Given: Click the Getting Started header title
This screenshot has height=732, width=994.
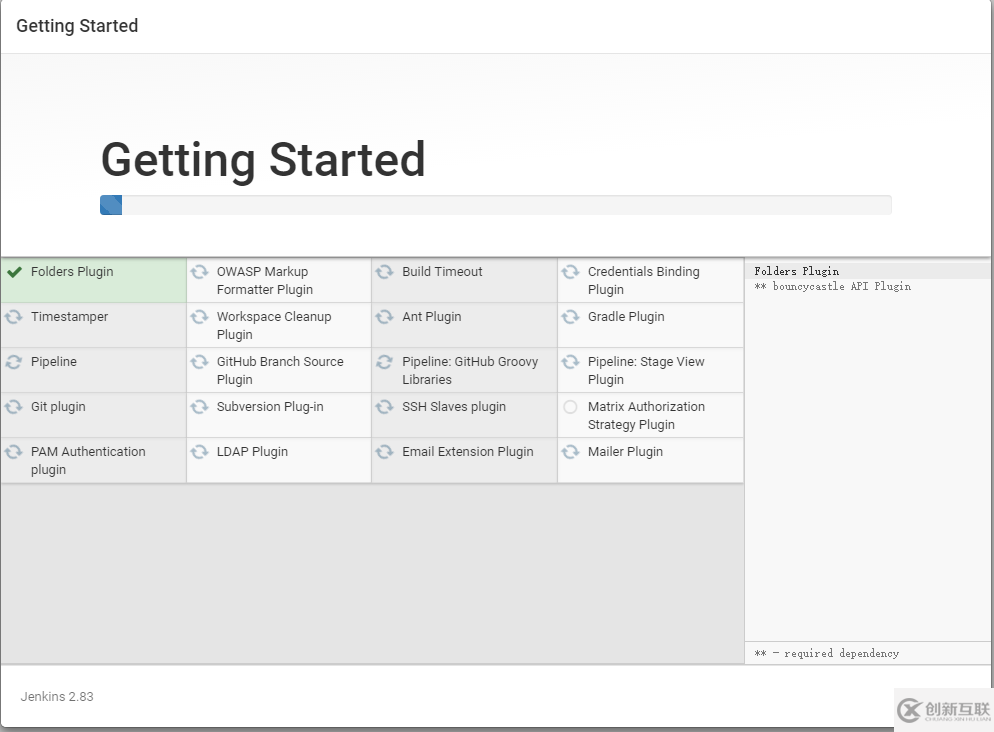Looking at the screenshot, I should point(77,26).
